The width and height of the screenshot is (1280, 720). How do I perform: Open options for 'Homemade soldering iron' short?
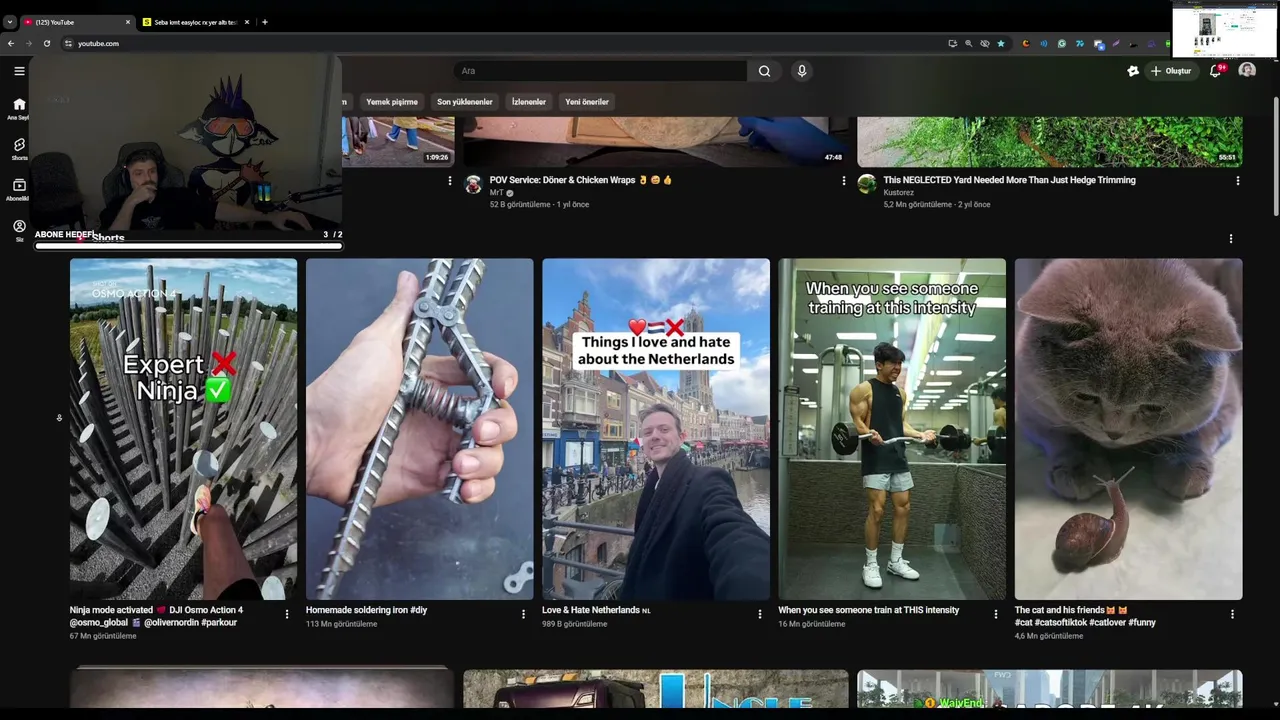(x=523, y=614)
